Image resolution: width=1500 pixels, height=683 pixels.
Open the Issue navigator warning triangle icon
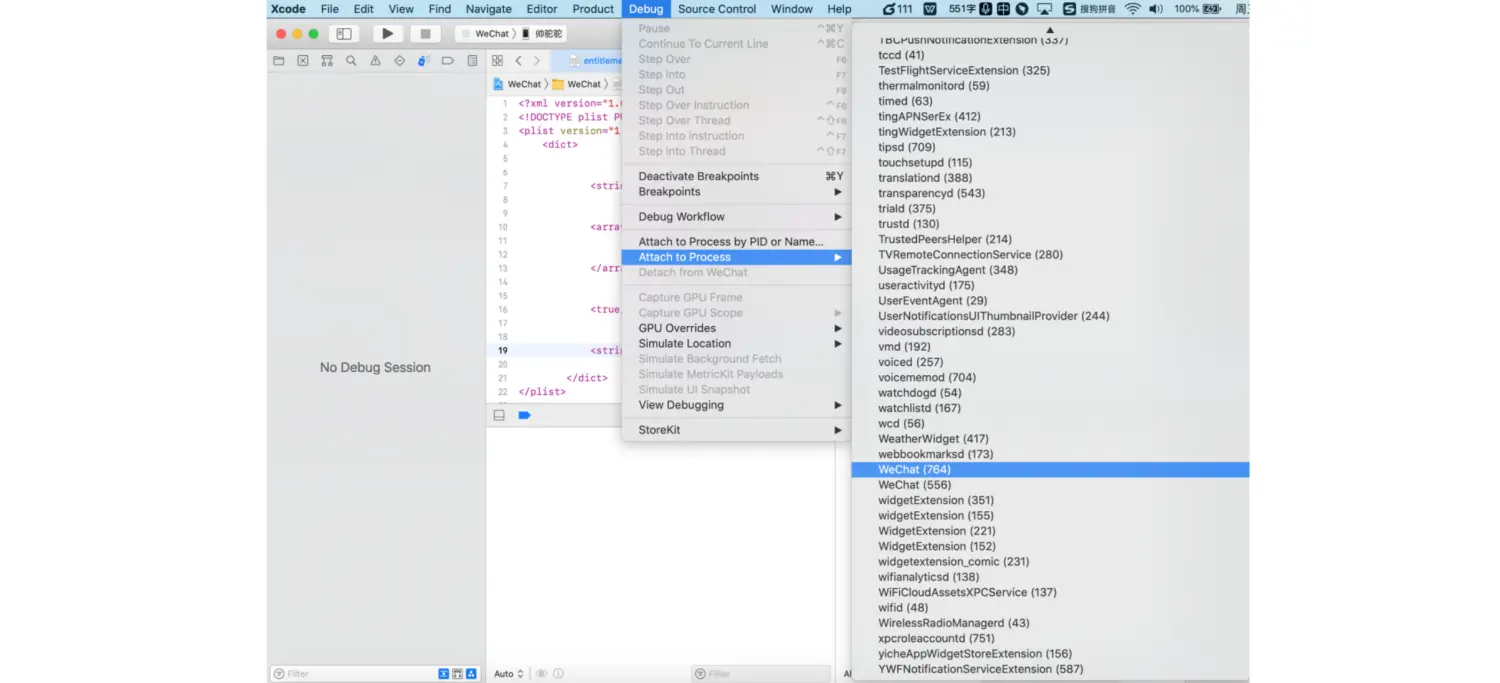point(375,61)
